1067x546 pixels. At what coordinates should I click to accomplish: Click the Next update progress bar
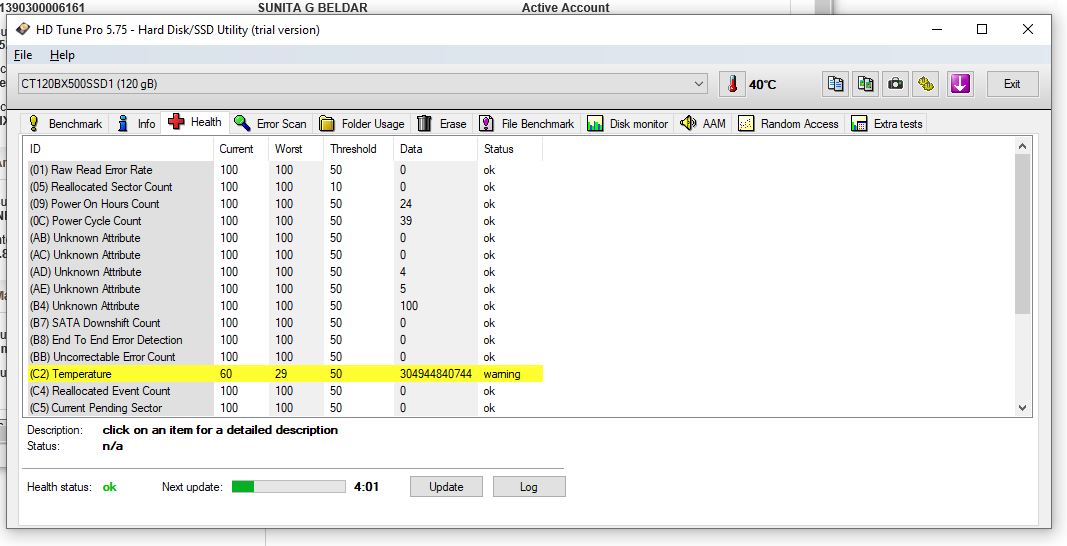(289, 487)
